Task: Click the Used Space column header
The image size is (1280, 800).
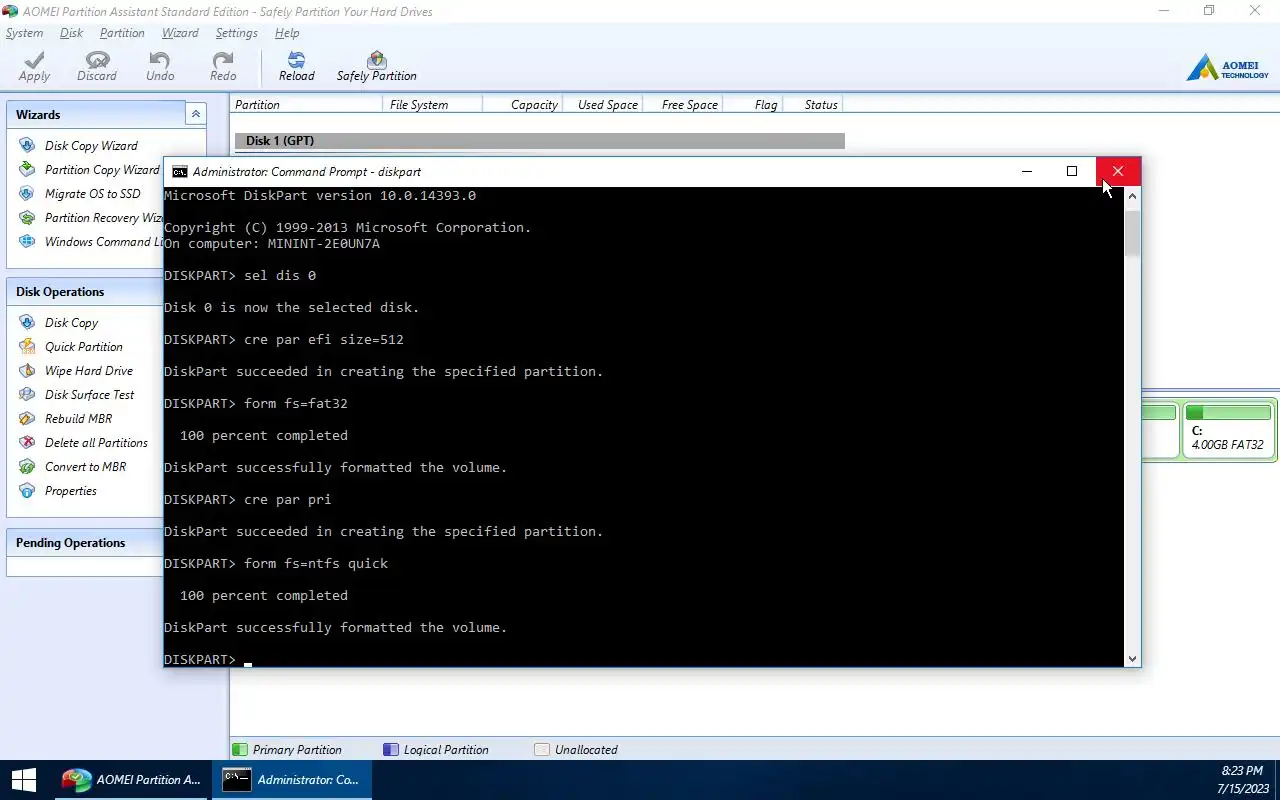Action: click(603, 104)
